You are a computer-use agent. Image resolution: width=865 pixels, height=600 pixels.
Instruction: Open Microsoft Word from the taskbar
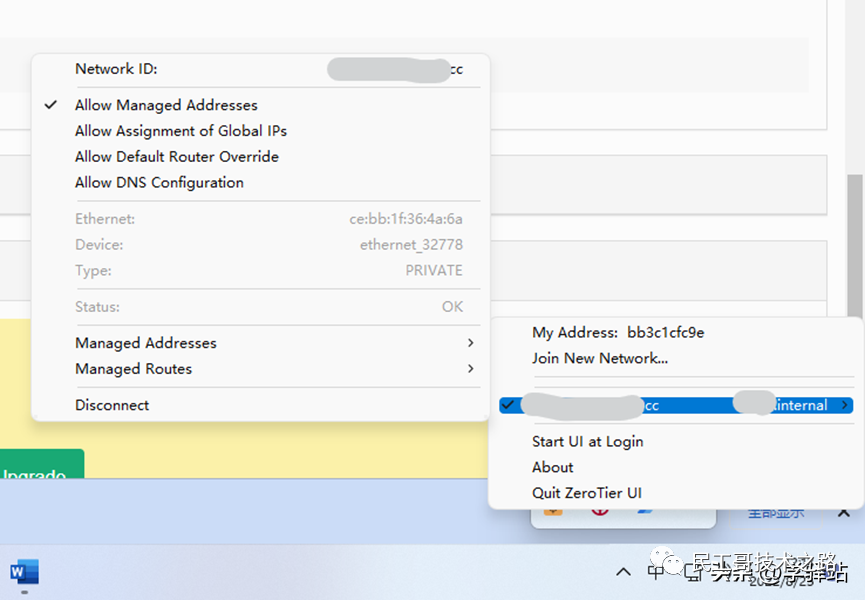click(x=24, y=572)
